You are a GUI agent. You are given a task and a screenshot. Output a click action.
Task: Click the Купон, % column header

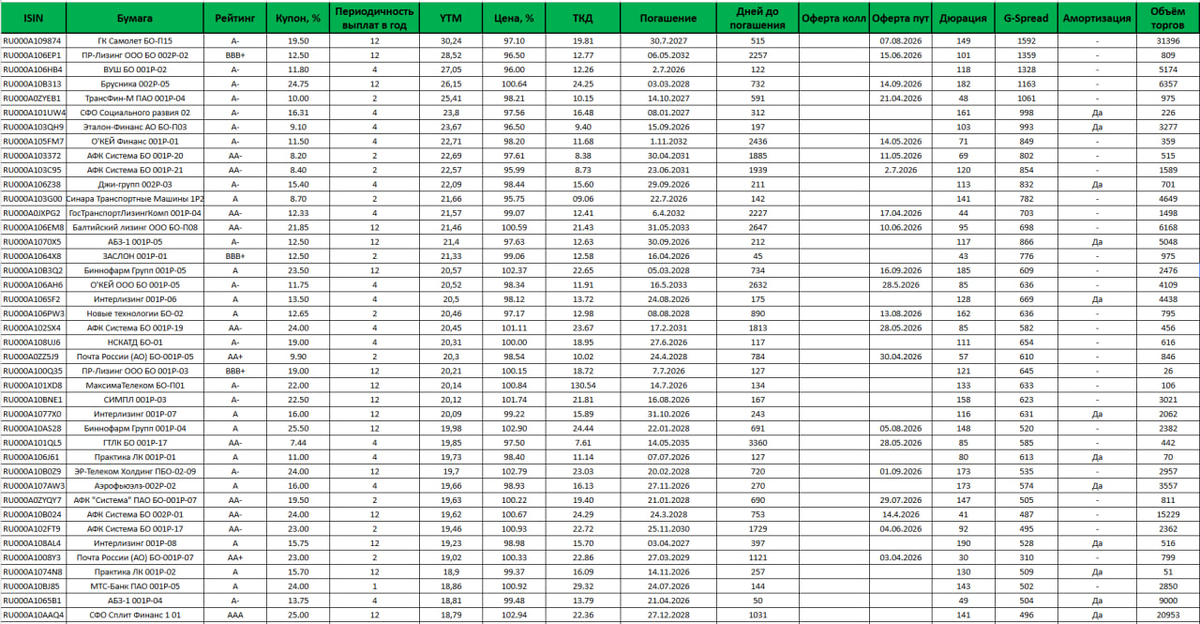pos(298,18)
